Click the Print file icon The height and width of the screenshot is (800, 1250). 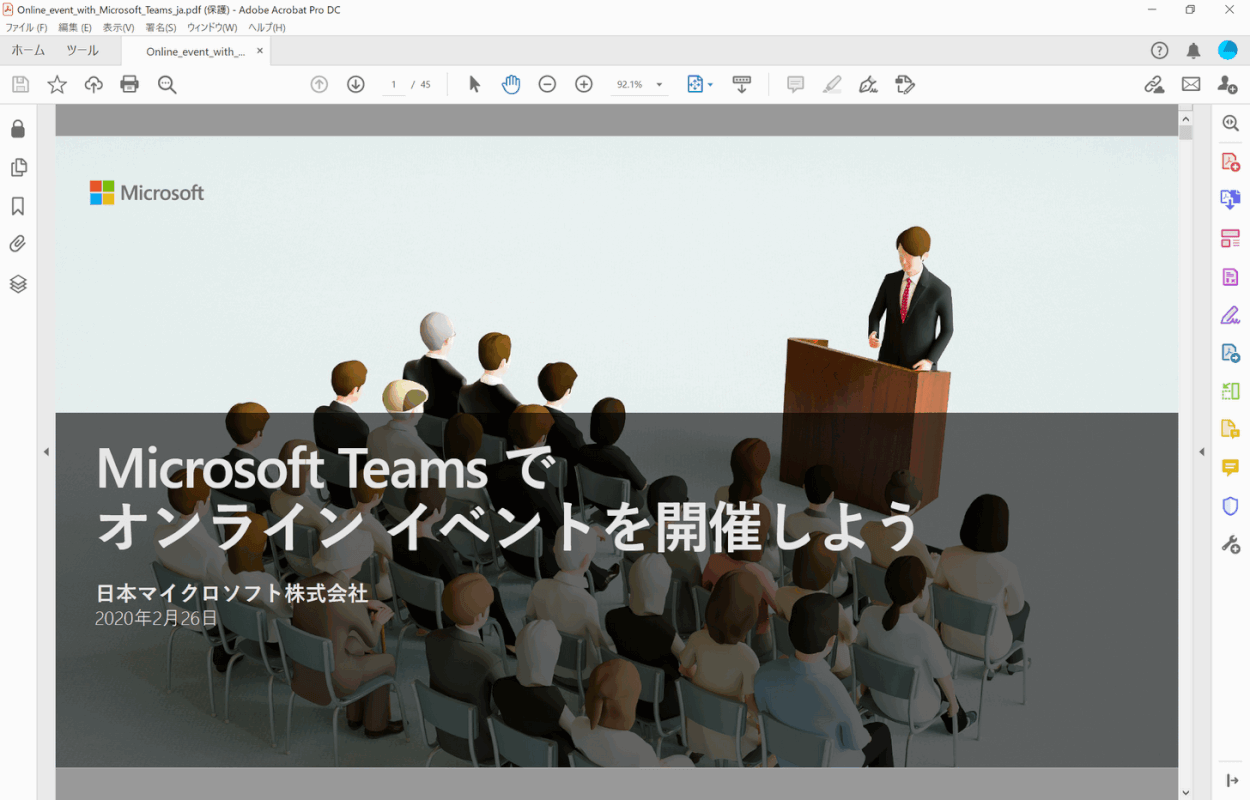point(129,85)
